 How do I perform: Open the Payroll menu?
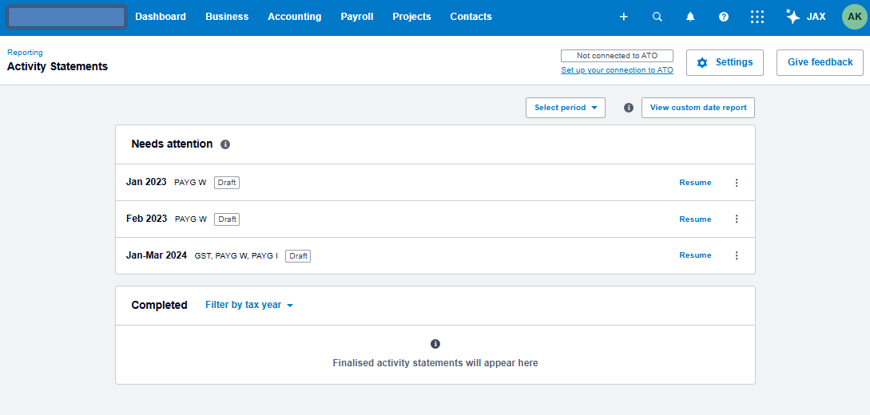357,17
